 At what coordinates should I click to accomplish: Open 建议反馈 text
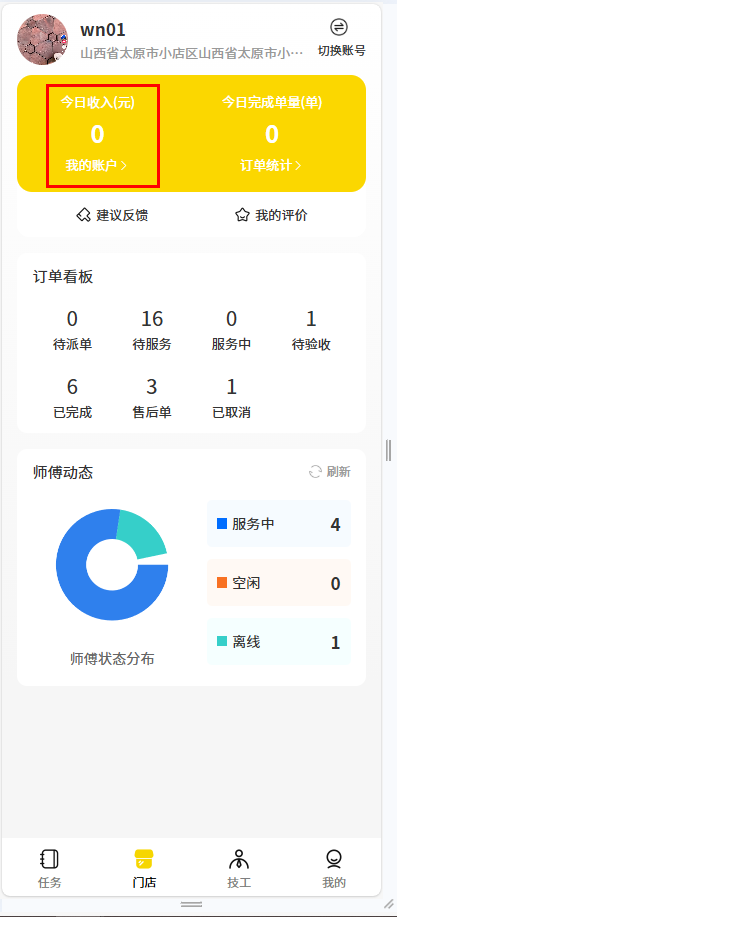tap(122, 216)
